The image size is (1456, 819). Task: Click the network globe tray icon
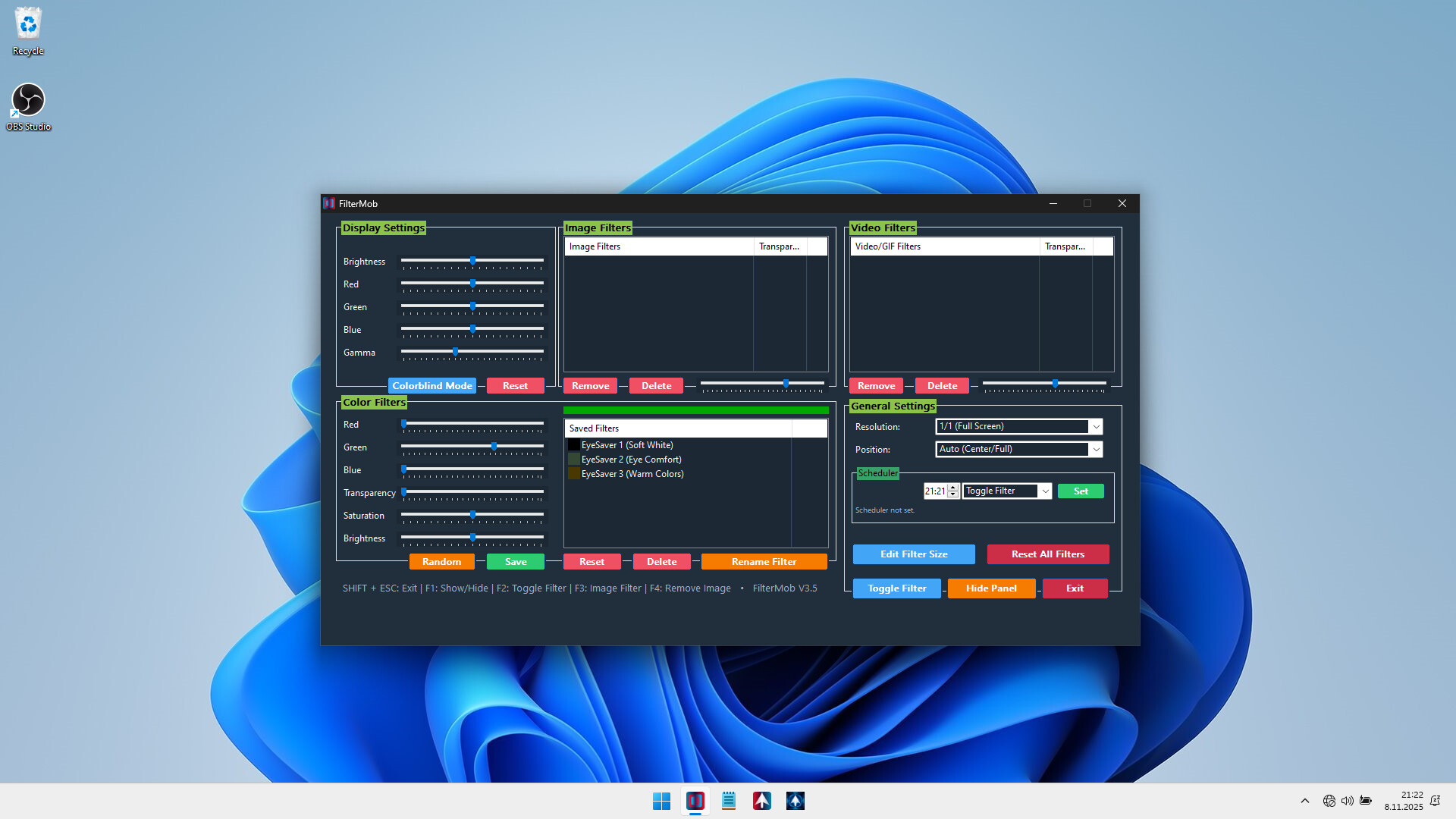click(x=1329, y=801)
